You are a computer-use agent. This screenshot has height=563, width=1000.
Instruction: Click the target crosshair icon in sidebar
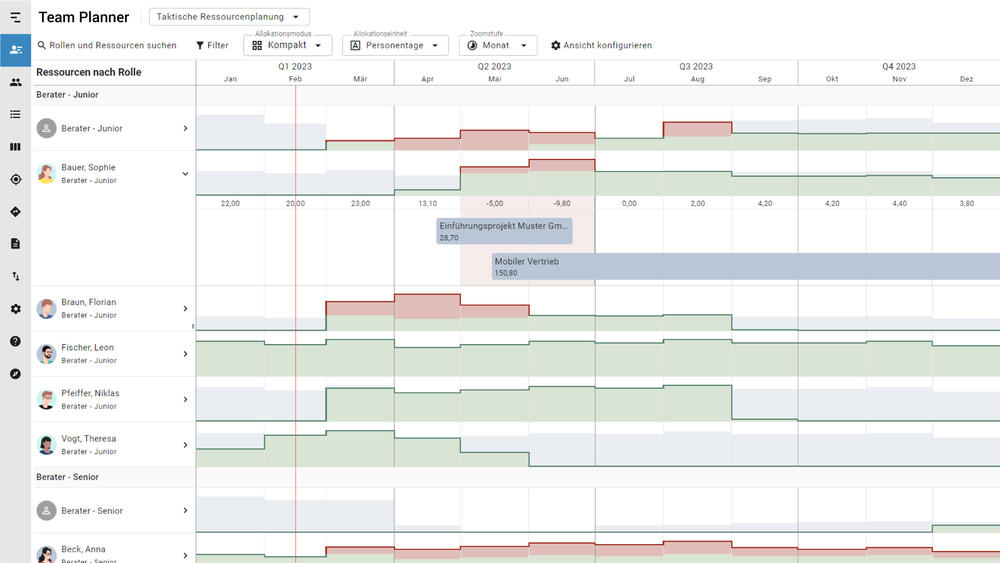15,179
